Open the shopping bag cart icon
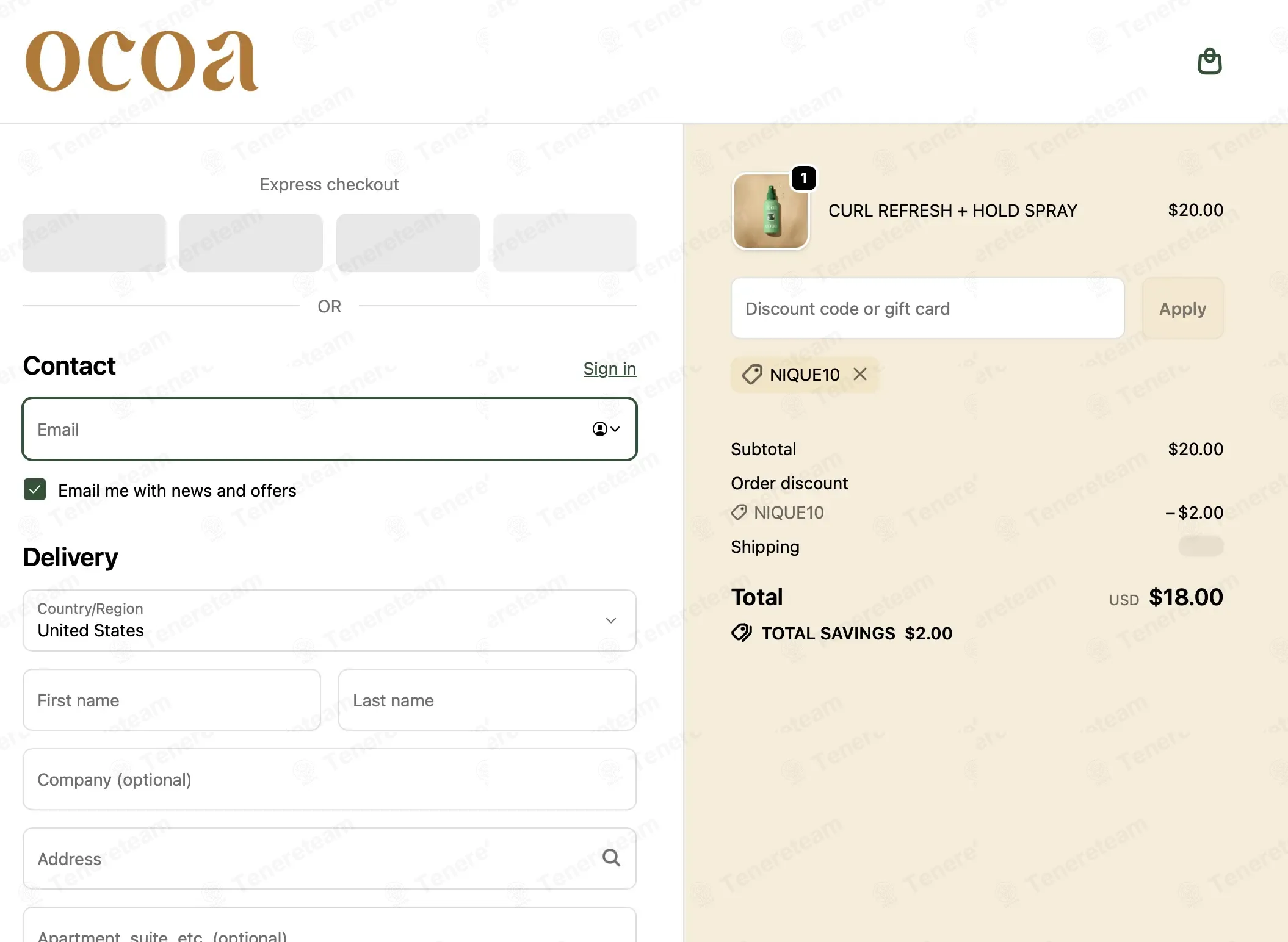The width and height of the screenshot is (1288, 942). tap(1209, 62)
